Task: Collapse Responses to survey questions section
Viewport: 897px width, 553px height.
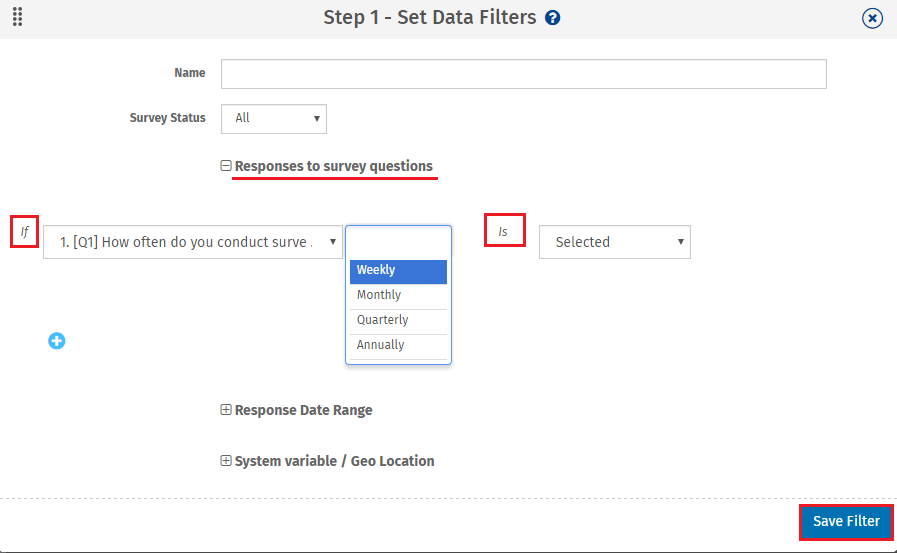Action: (x=226, y=166)
